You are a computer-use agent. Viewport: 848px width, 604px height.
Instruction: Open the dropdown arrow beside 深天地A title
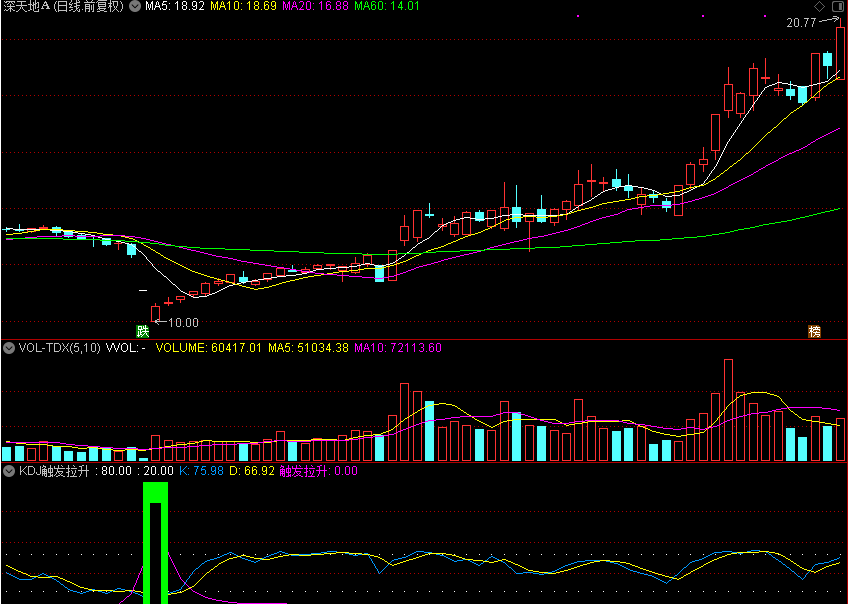pos(135,6)
